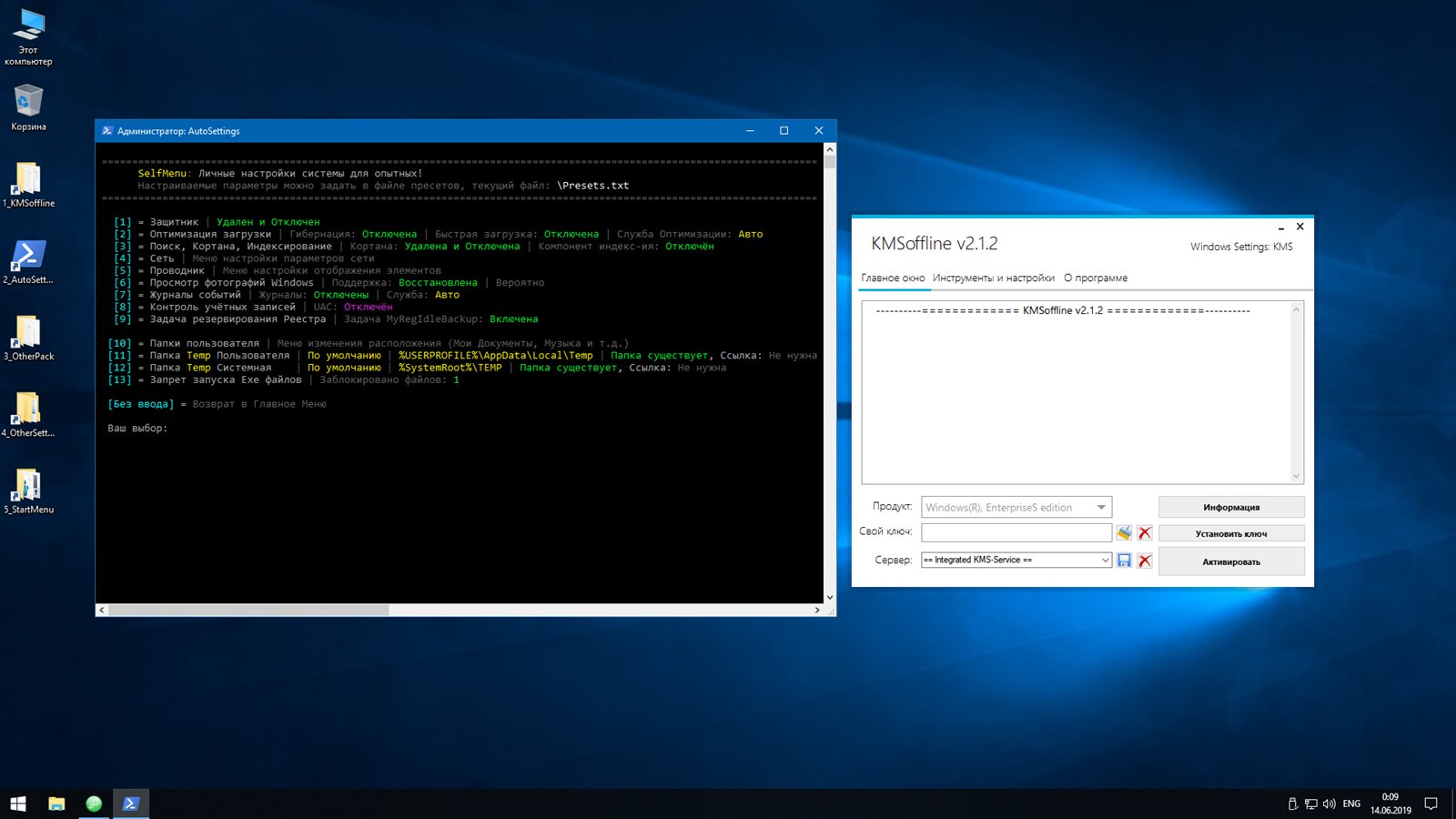Switch to Главное окно tab
The width and height of the screenshot is (1456, 819).
pyautogui.click(x=893, y=278)
